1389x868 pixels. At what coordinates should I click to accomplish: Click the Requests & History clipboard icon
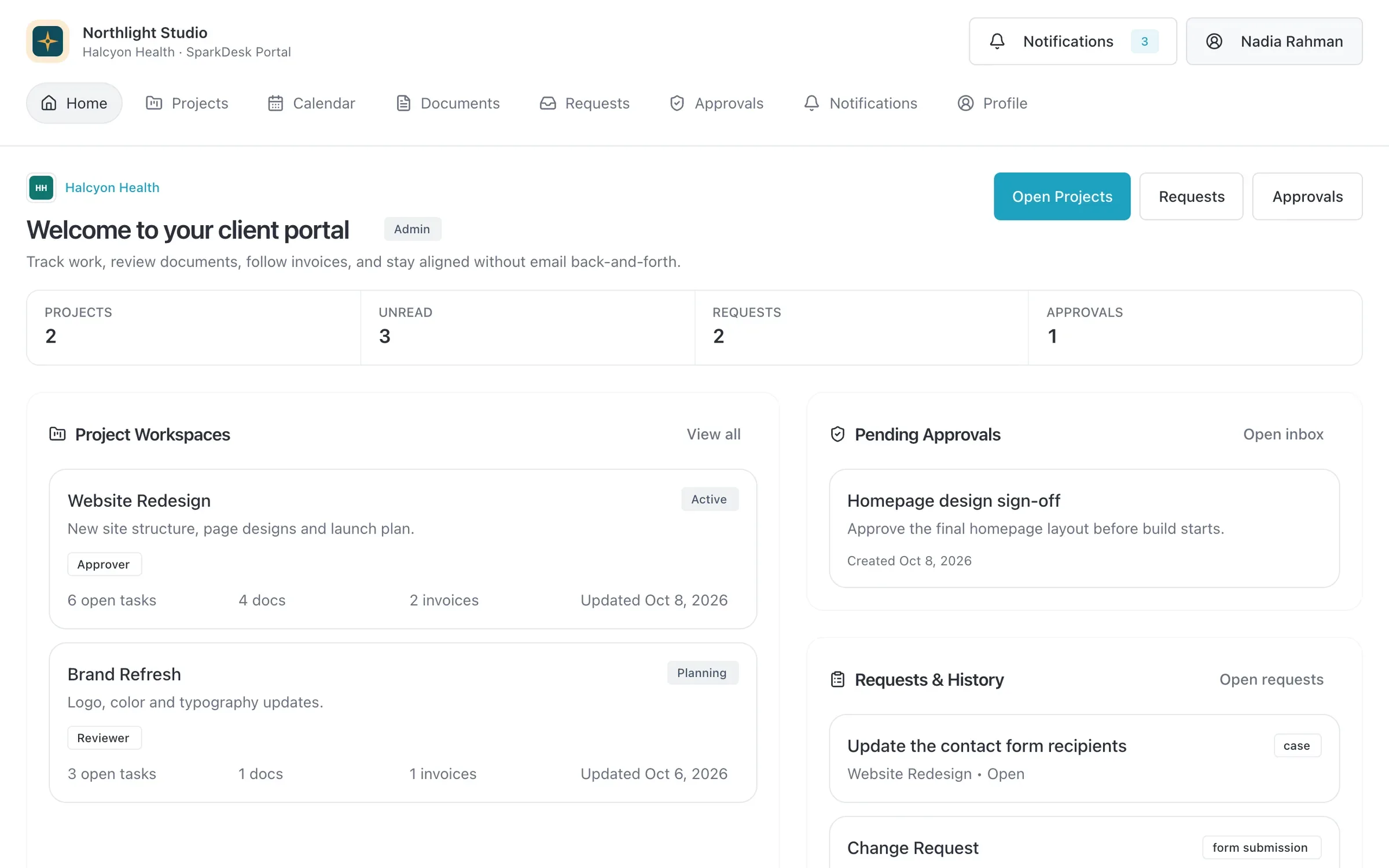click(837, 679)
